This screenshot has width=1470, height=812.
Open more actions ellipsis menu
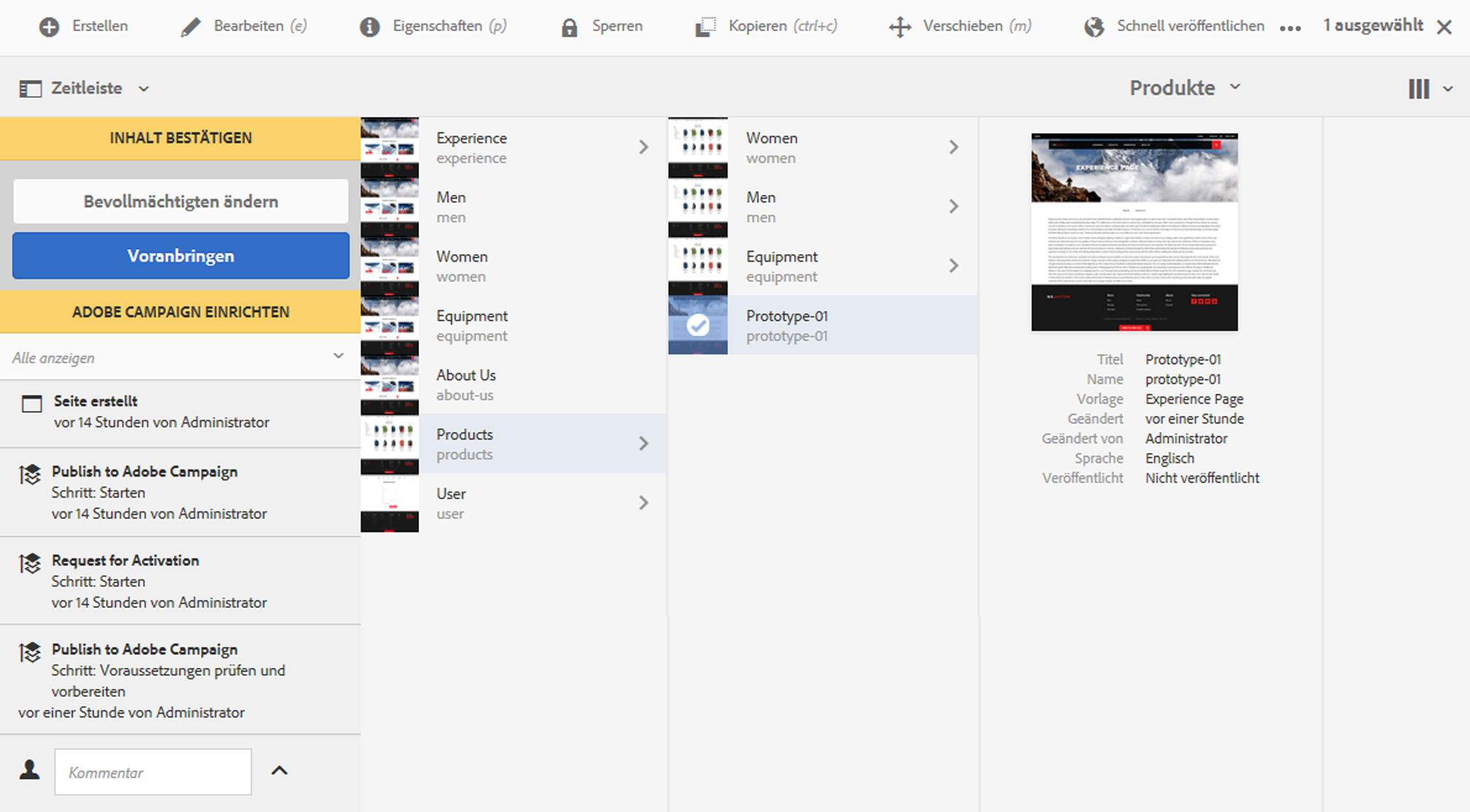pos(1290,29)
